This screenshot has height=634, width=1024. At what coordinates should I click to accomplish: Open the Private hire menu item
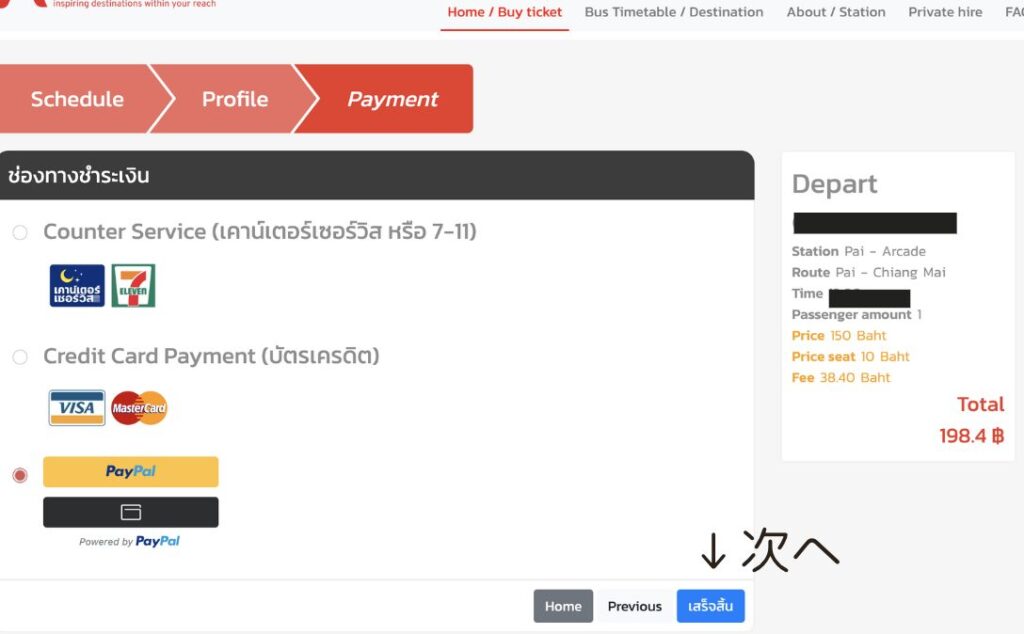(x=945, y=13)
